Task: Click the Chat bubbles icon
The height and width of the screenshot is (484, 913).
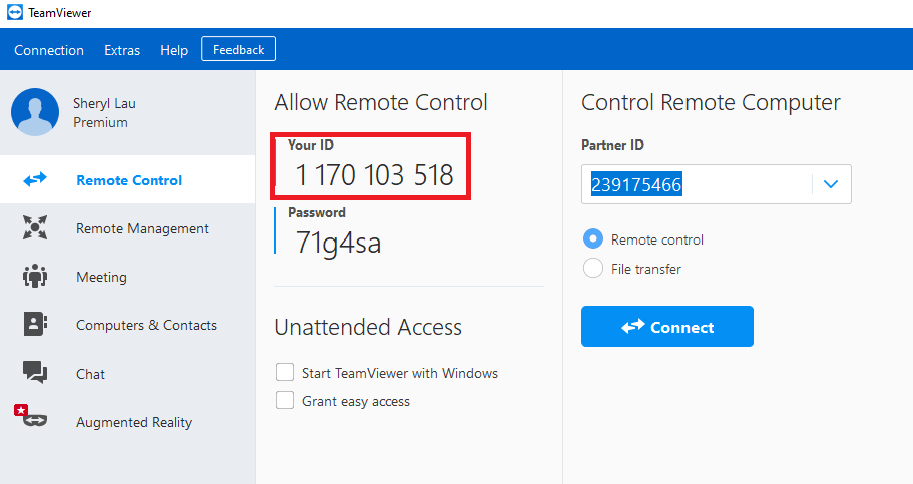Action: coord(35,372)
